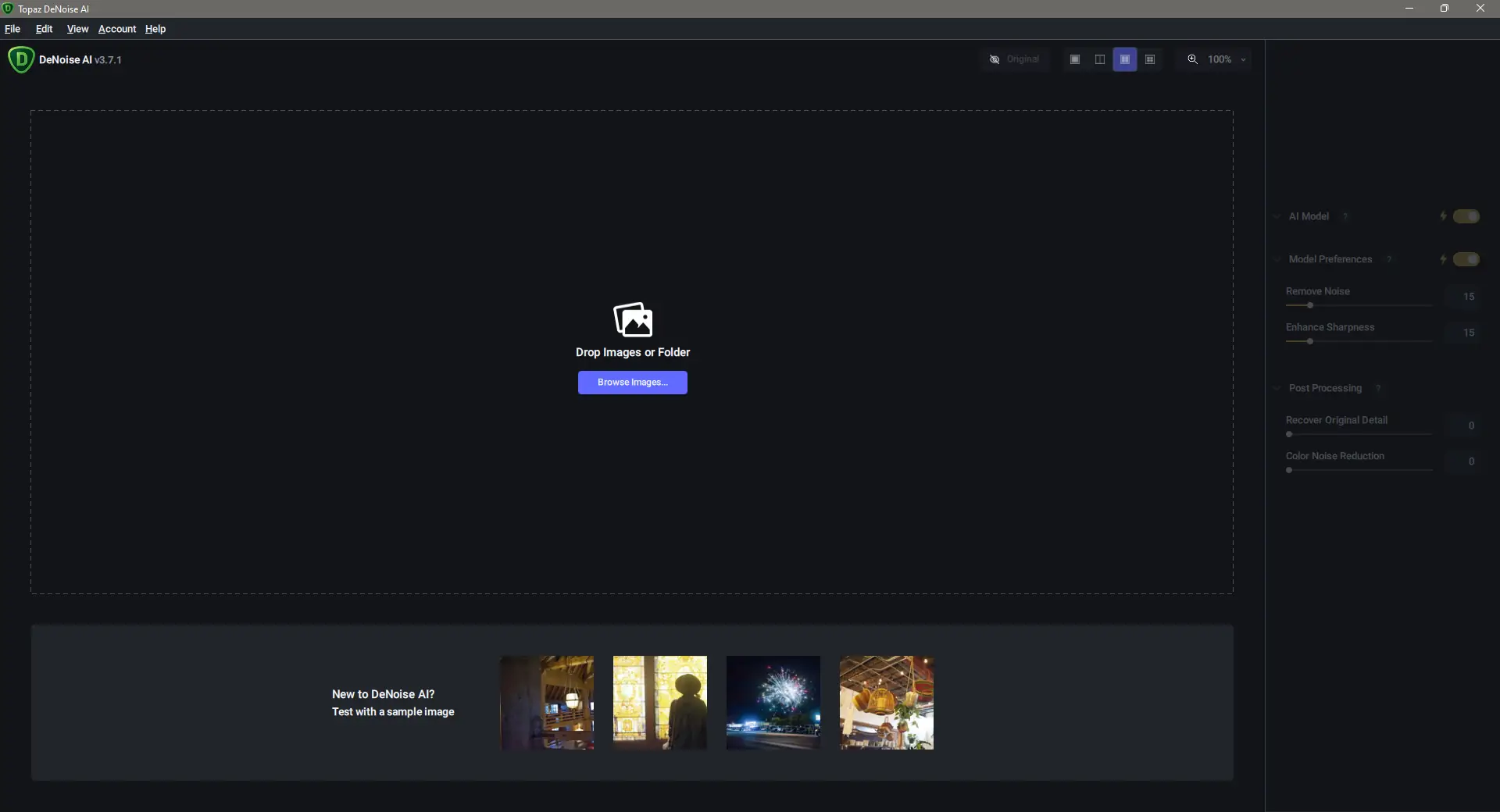This screenshot has height=812, width=1500.
Task: Load the fireworks sample image
Action: [773, 703]
